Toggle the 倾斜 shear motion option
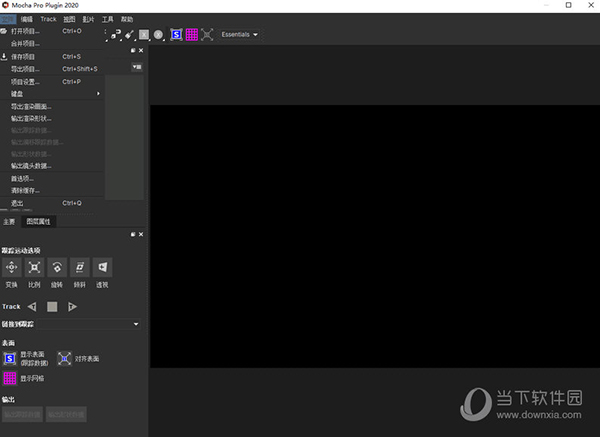600x437 pixels. click(x=80, y=267)
